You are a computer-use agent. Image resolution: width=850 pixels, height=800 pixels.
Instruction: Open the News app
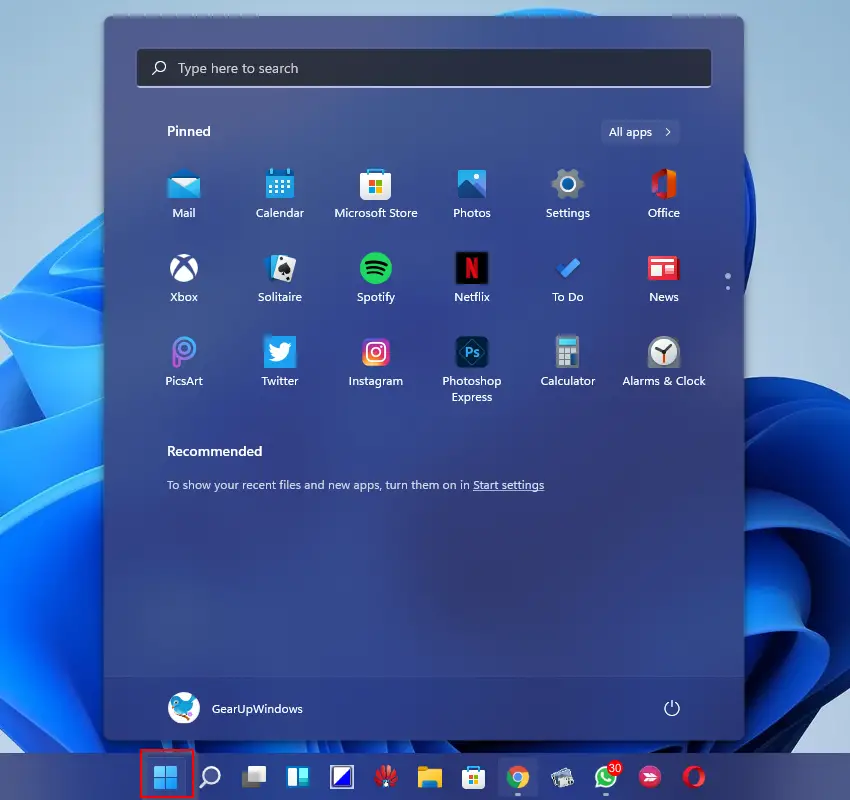pyautogui.click(x=664, y=278)
